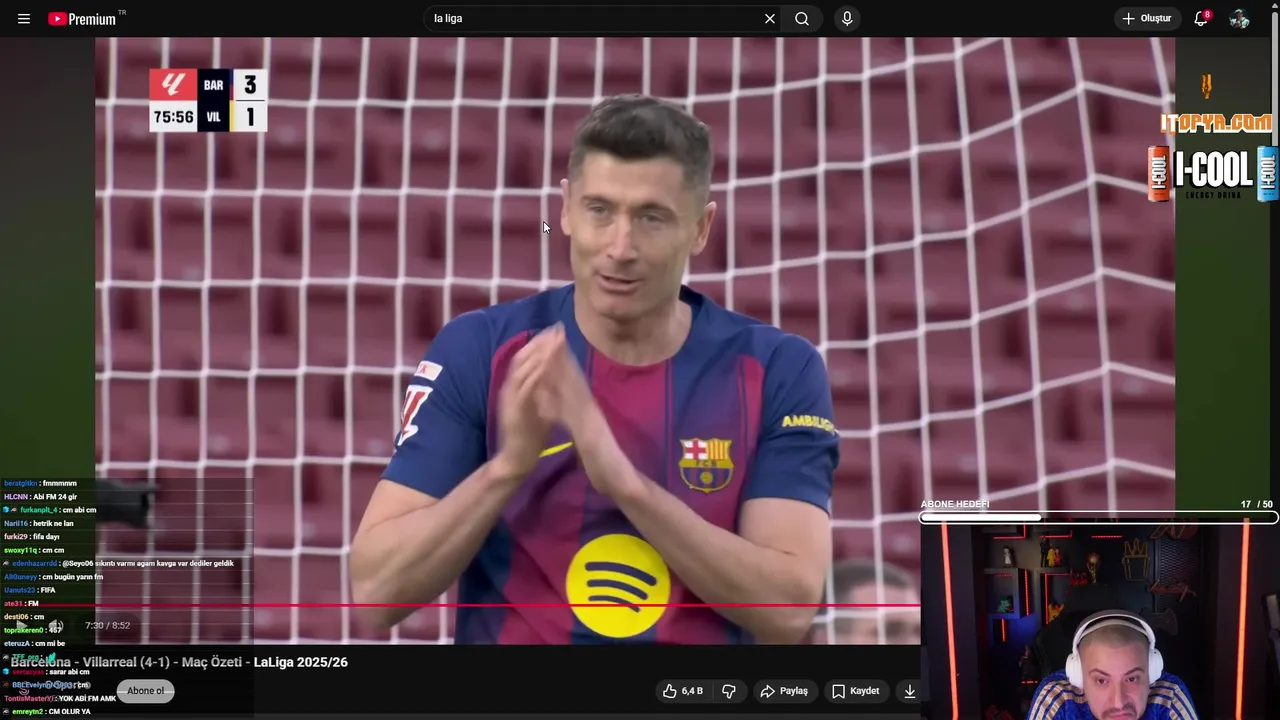Viewport: 1280px width, 720px height.
Task: Select chat message 'hetrik ne lan'
Action: 53,524
